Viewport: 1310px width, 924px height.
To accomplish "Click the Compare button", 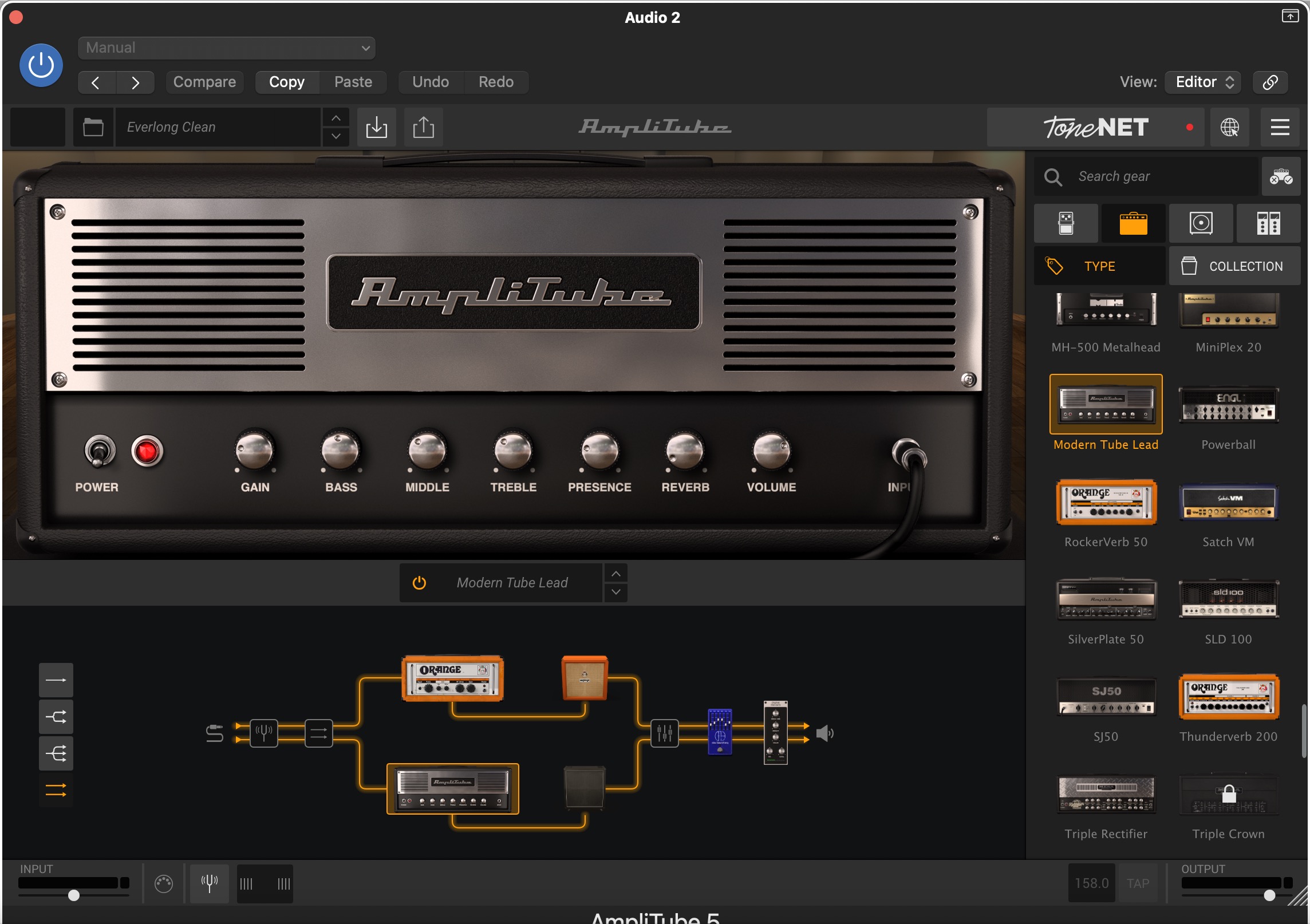I will [204, 82].
